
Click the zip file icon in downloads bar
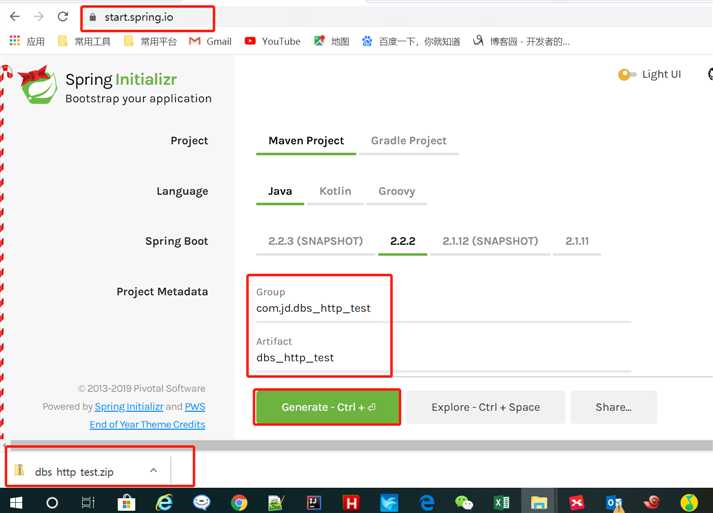point(20,470)
